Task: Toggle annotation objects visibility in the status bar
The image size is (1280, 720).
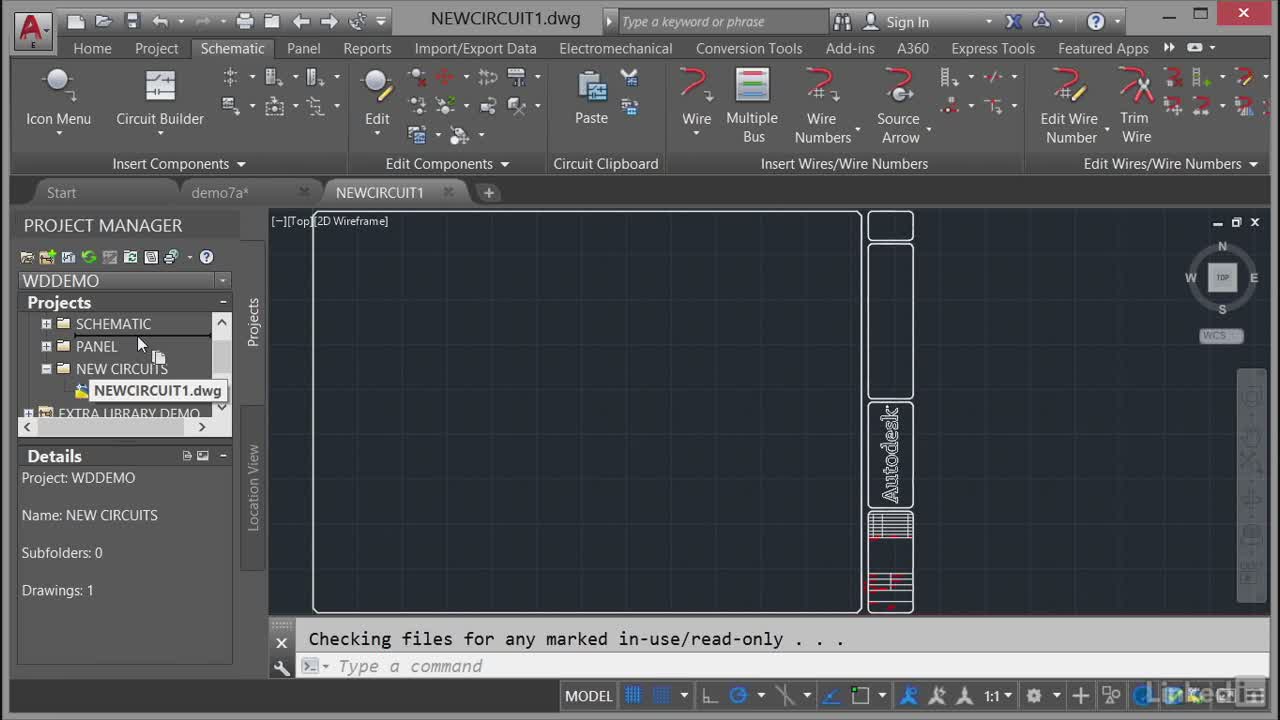Action: [910, 696]
